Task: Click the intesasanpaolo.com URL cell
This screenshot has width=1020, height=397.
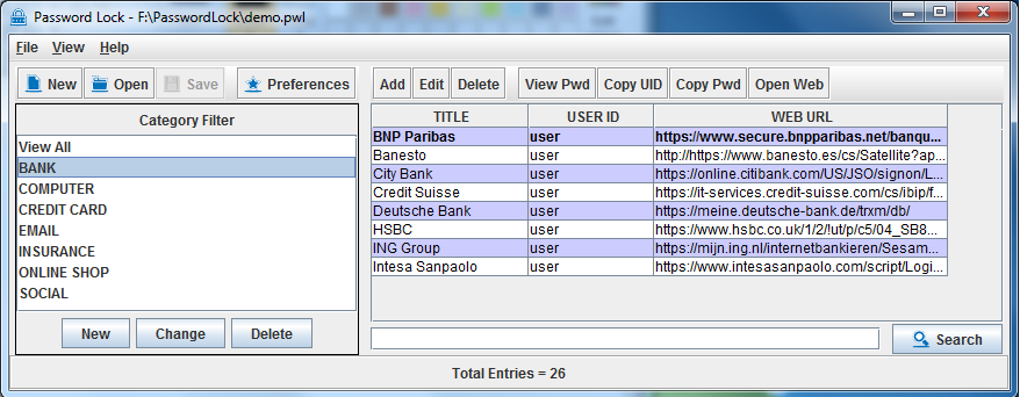Action: point(801,267)
